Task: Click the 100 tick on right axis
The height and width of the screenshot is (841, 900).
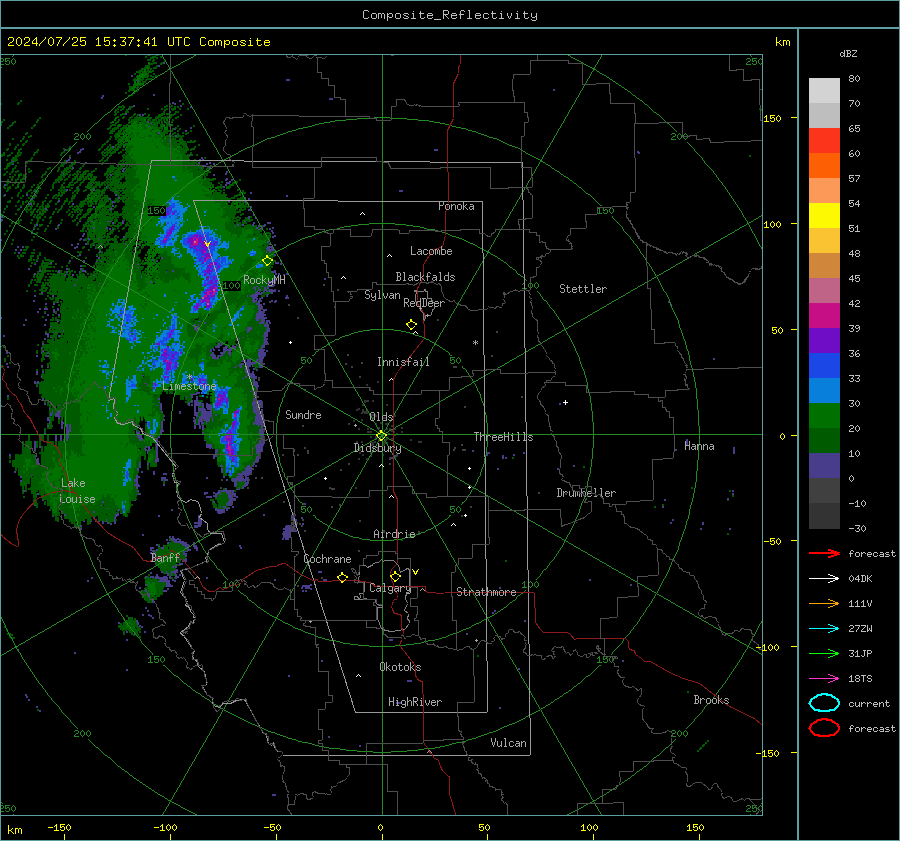Action: 773,224
